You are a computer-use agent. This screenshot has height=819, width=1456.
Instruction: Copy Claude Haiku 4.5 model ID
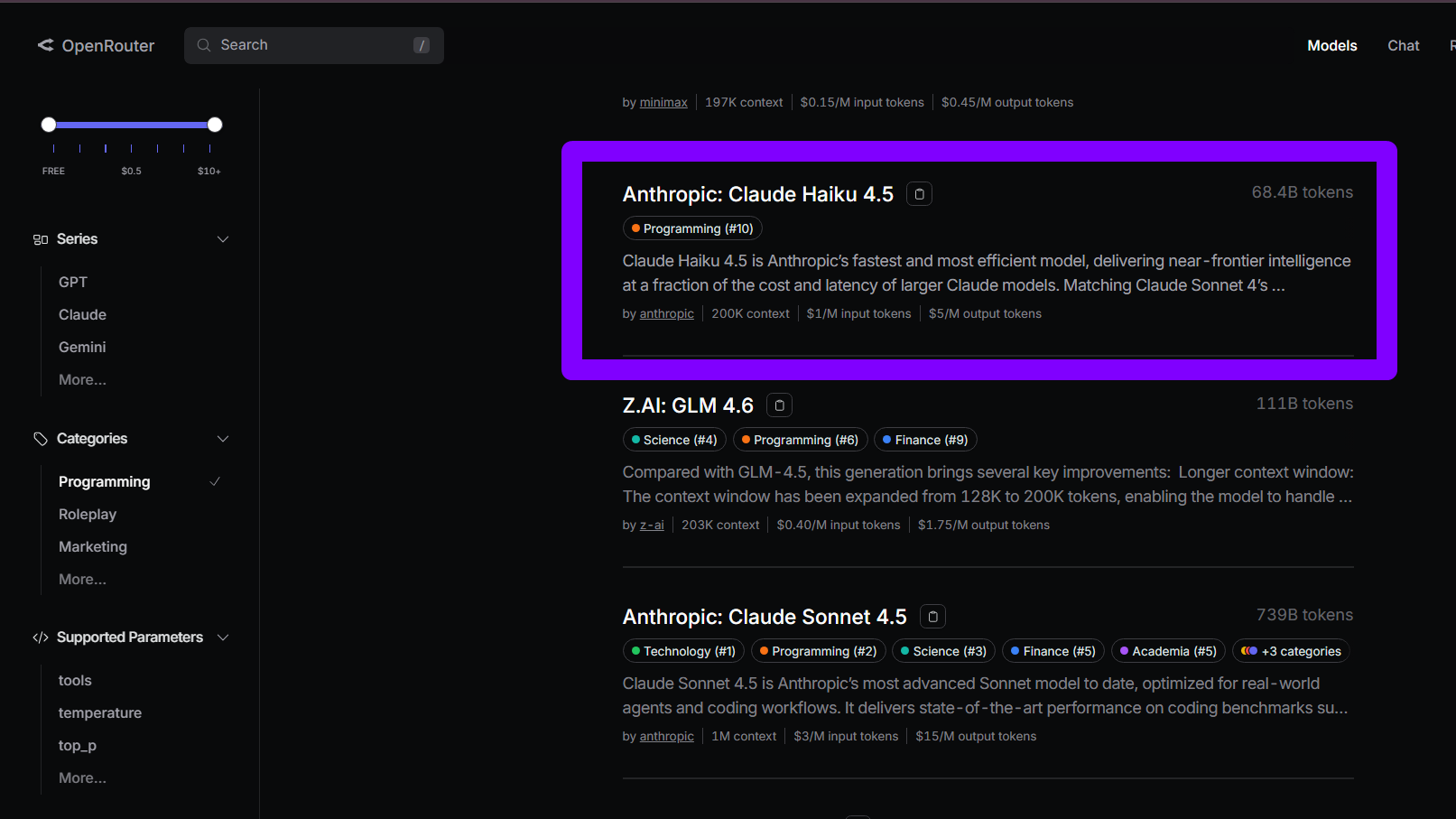919,194
